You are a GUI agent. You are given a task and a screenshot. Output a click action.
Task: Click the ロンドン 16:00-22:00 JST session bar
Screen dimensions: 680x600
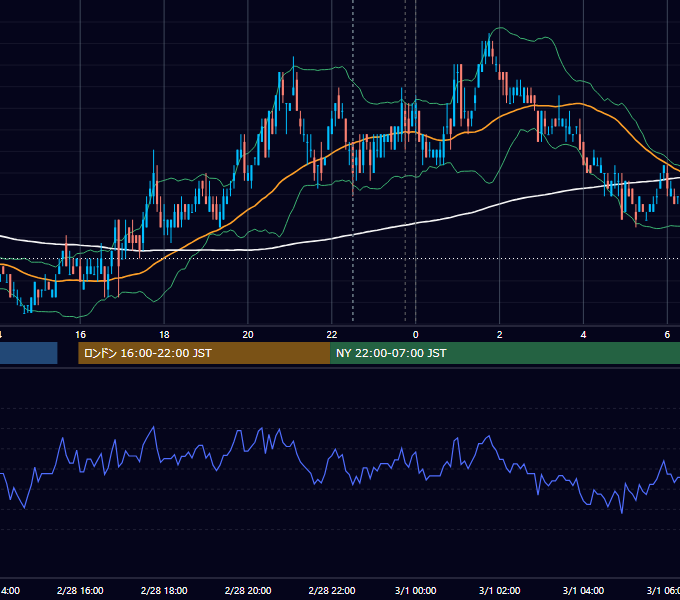coord(204,353)
